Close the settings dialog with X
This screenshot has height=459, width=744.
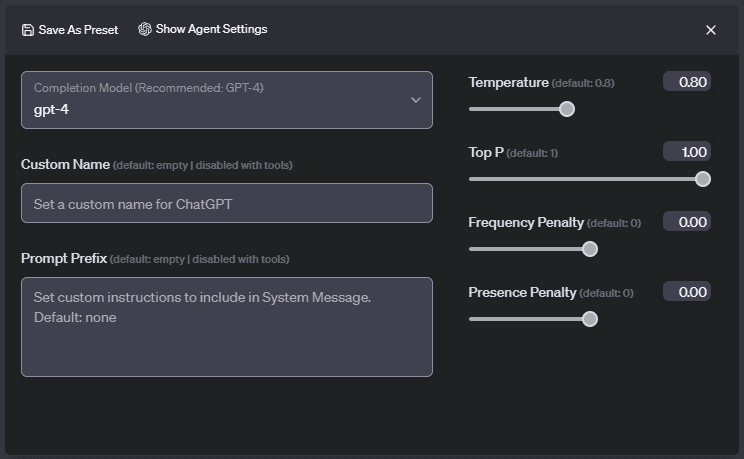711,30
